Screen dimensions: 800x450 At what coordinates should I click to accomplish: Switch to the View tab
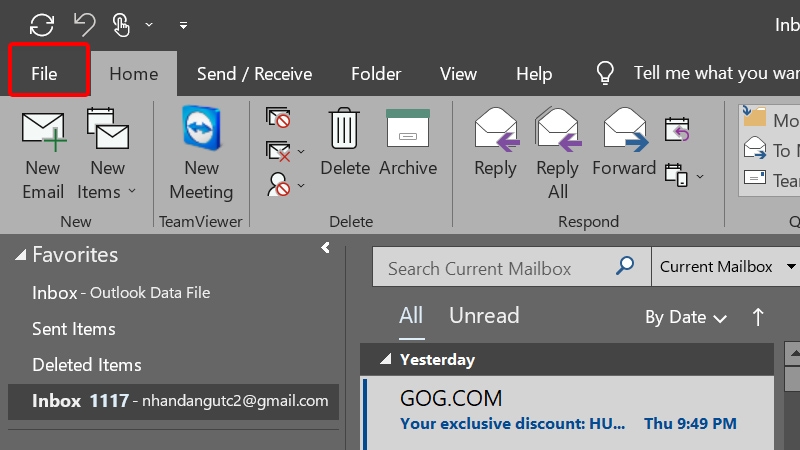458,74
